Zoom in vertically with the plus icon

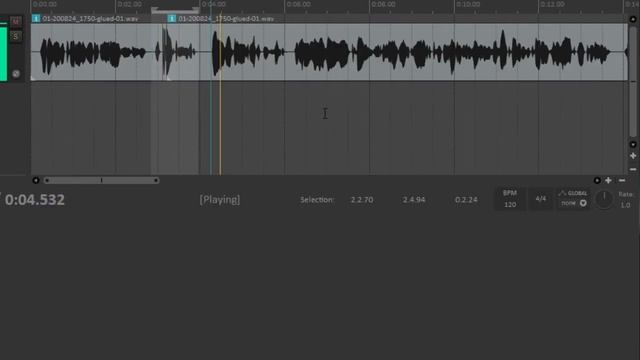pos(633,156)
